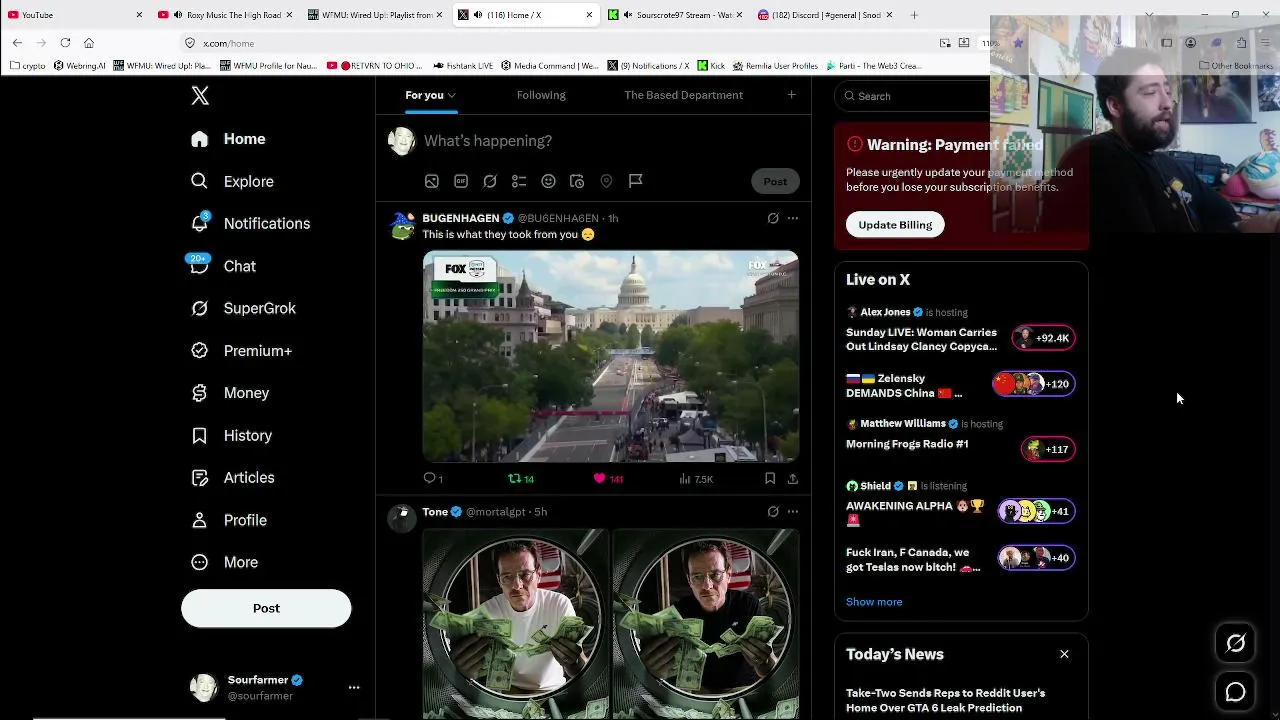Open Sourfarmer account options menu

tap(353, 688)
